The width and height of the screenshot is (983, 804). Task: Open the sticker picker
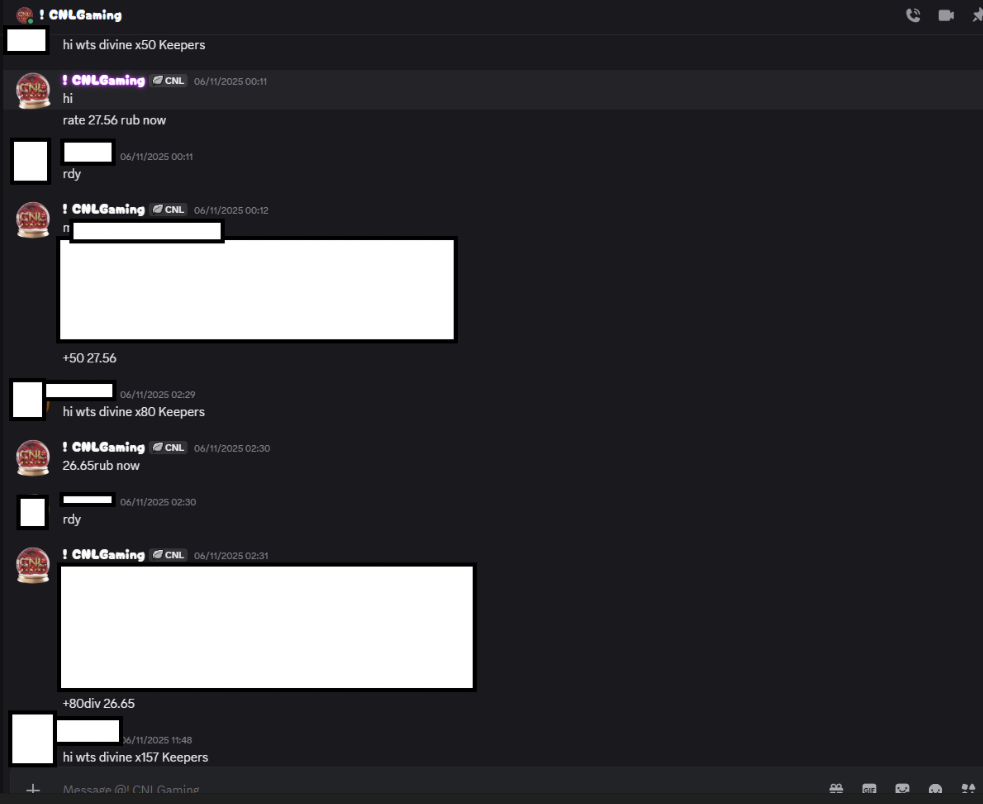[902, 789]
